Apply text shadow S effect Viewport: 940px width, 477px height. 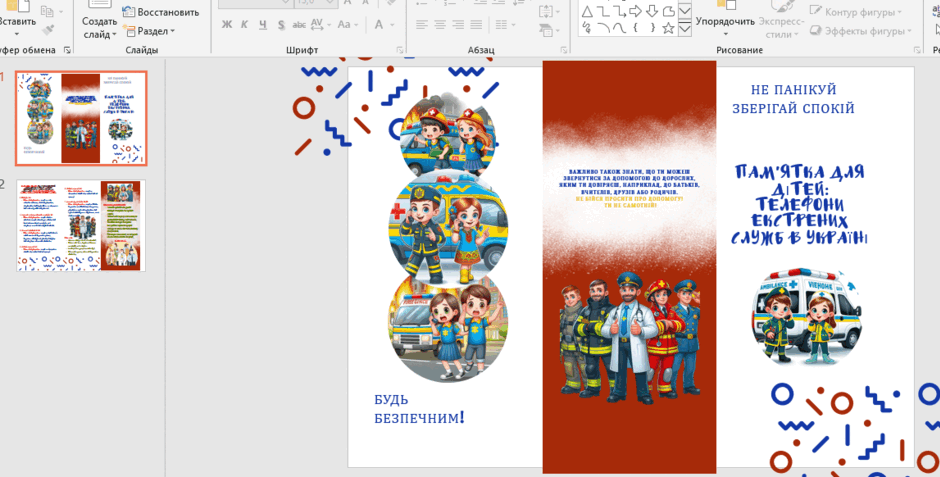[281, 25]
